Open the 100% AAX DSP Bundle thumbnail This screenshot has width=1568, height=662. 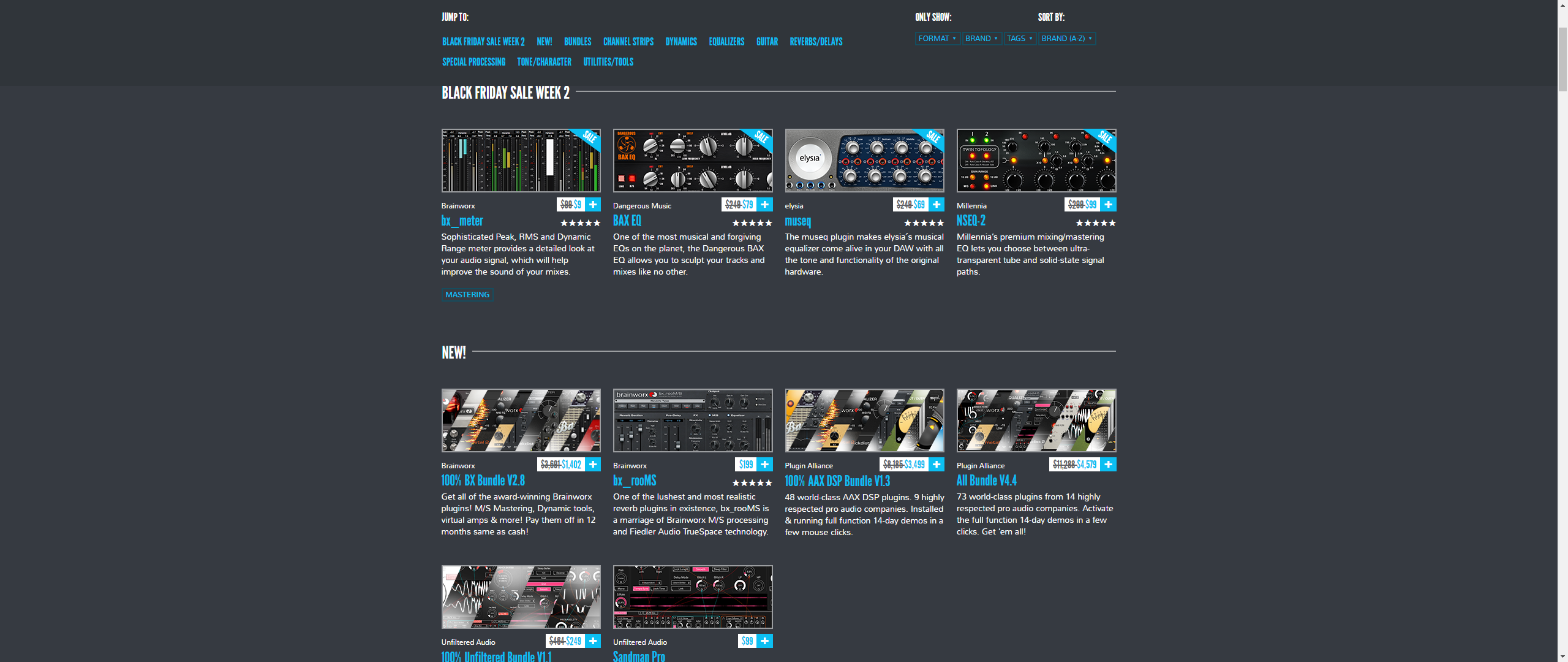(864, 420)
